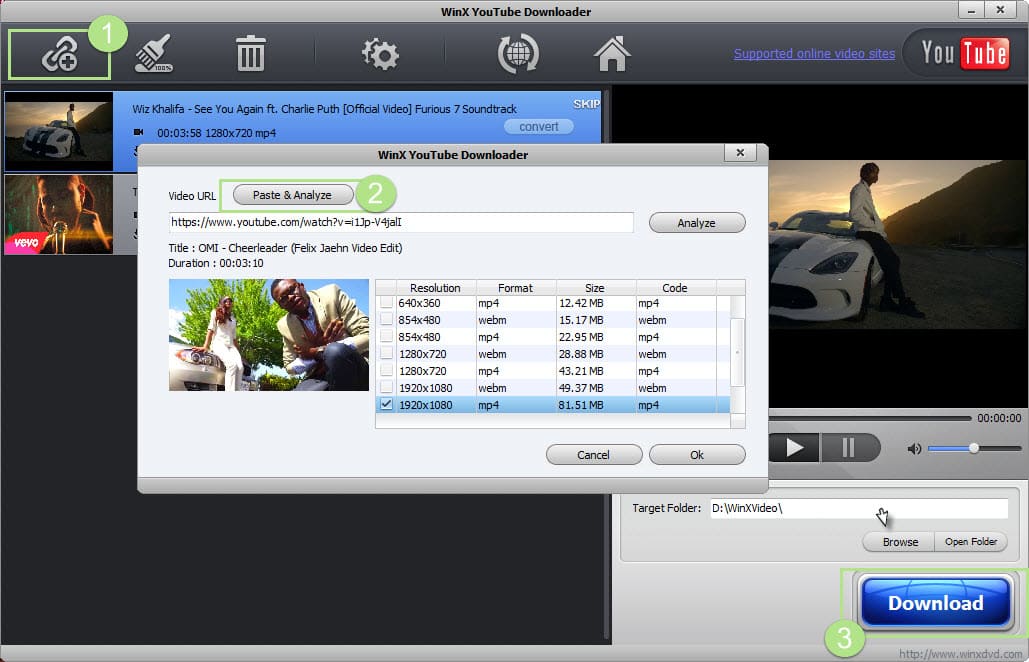This screenshot has width=1029, height=662.
Task: Click in the Video URL input field
Action: coord(401,222)
